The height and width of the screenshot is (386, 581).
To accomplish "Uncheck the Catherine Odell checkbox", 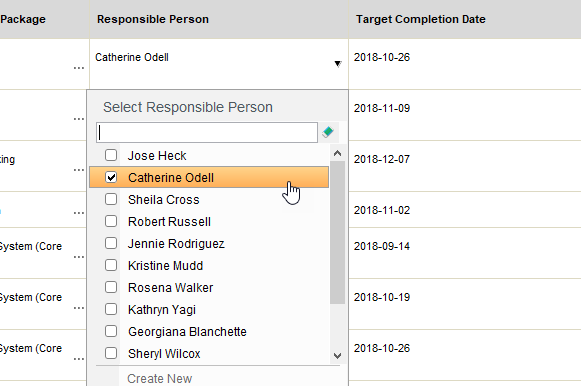I will click(x=111, y=177).
